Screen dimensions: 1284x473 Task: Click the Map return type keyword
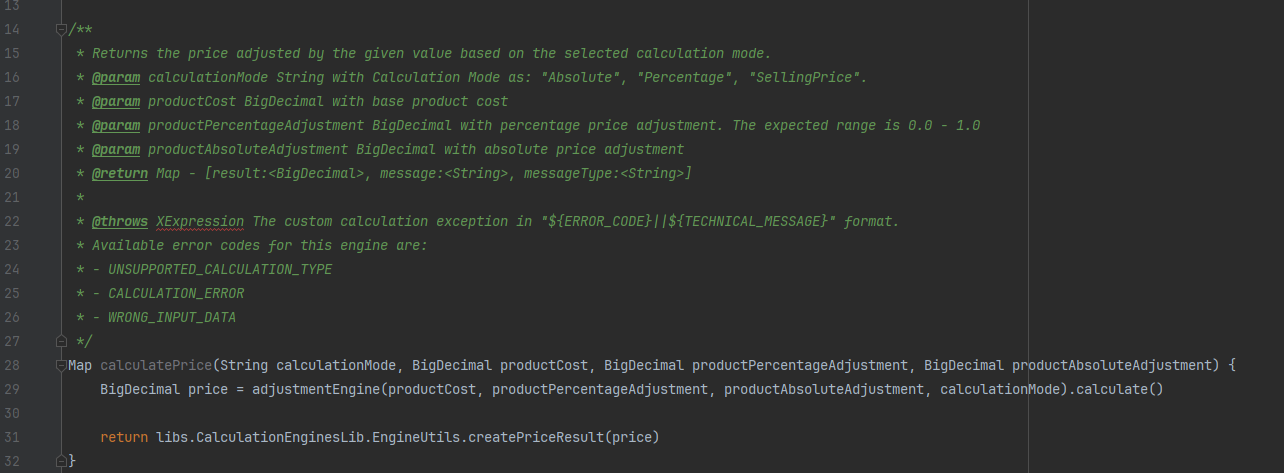(x=80, y=365)
